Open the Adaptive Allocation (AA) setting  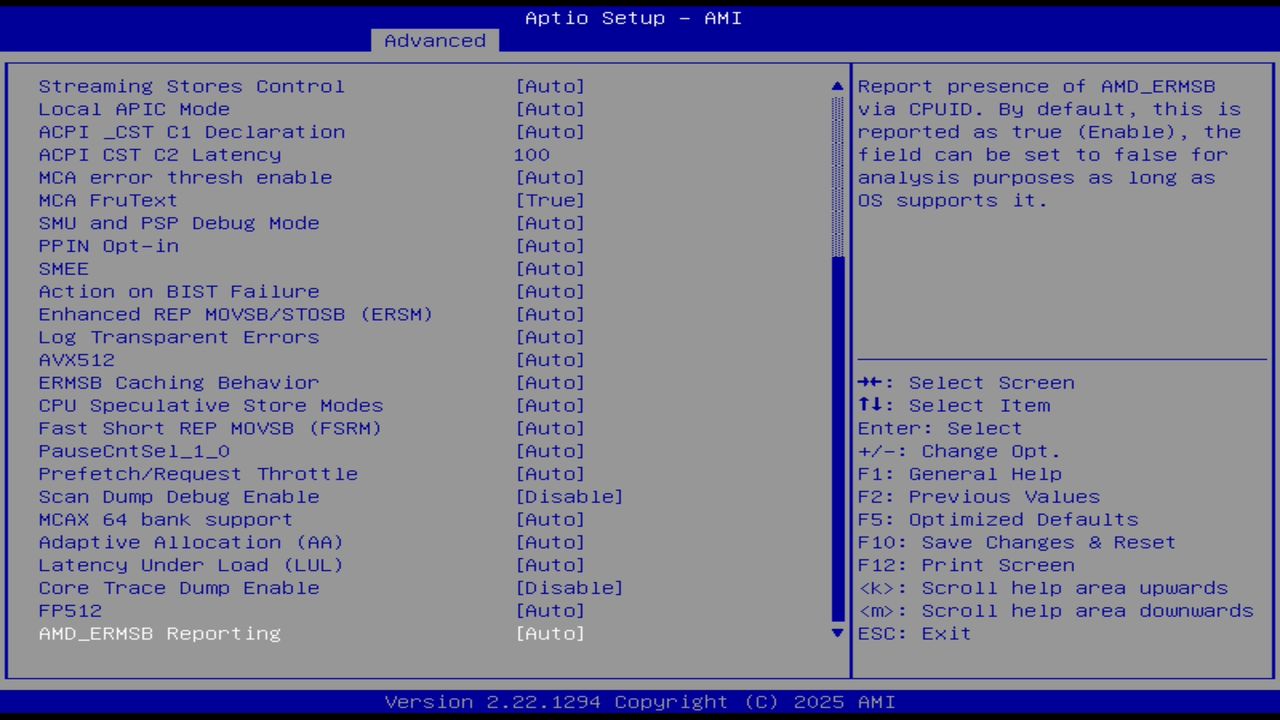[550, 542]
